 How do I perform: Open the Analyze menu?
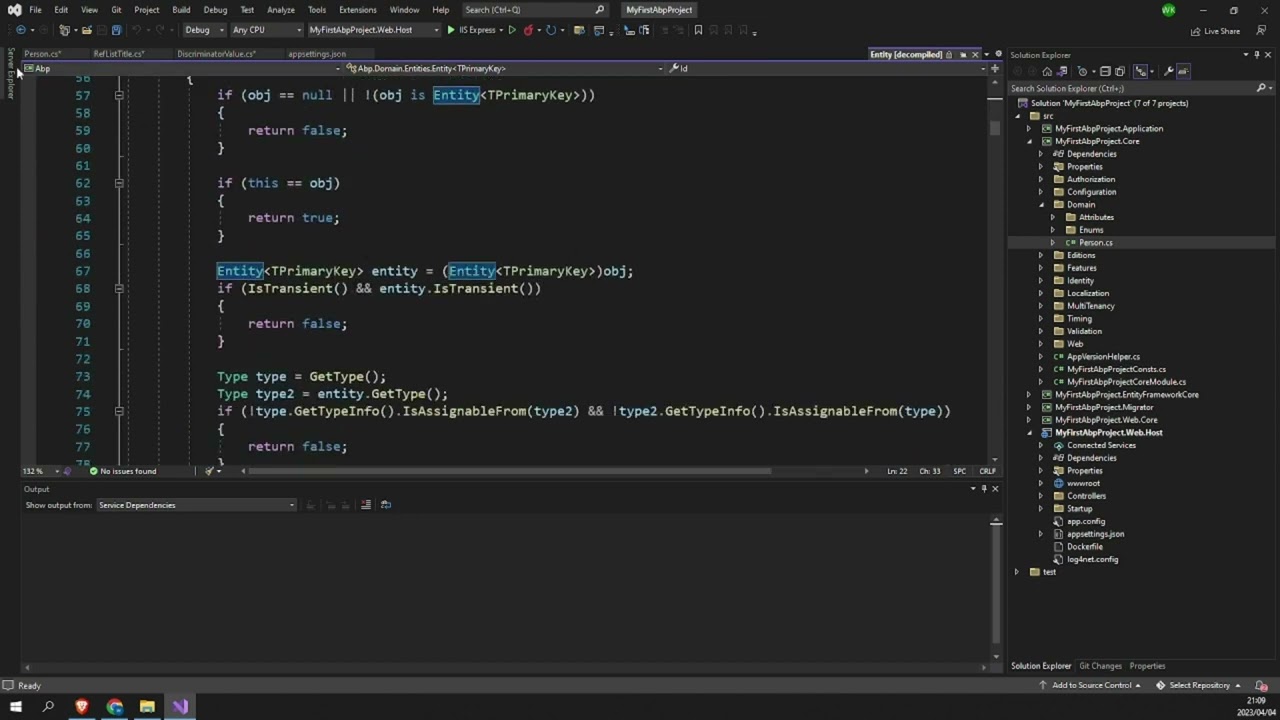[281, 10]
